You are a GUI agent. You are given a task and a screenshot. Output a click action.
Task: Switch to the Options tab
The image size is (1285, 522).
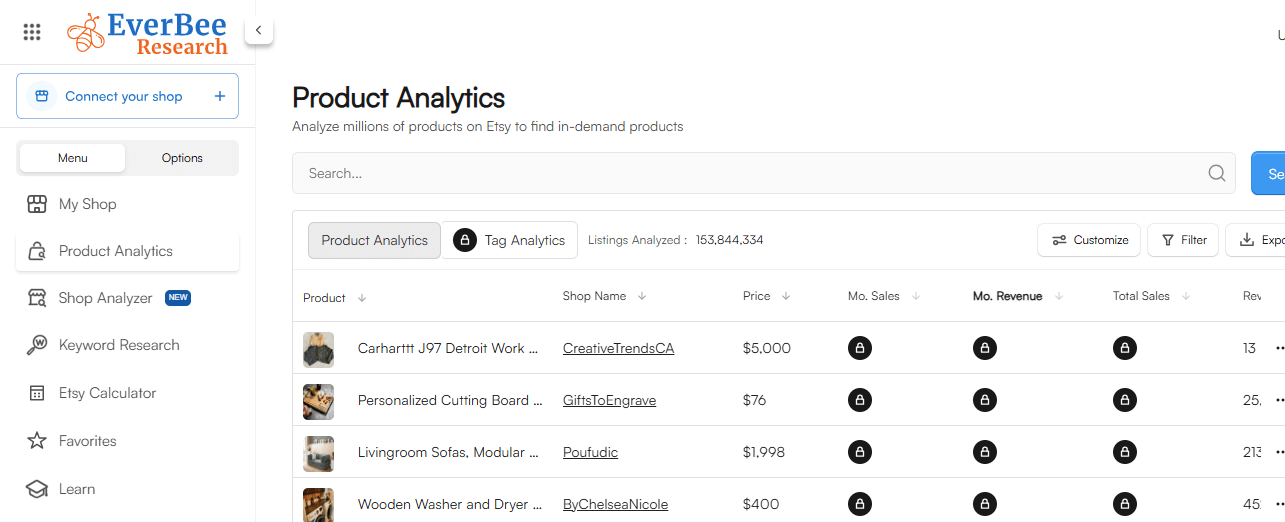click(182, 158)
